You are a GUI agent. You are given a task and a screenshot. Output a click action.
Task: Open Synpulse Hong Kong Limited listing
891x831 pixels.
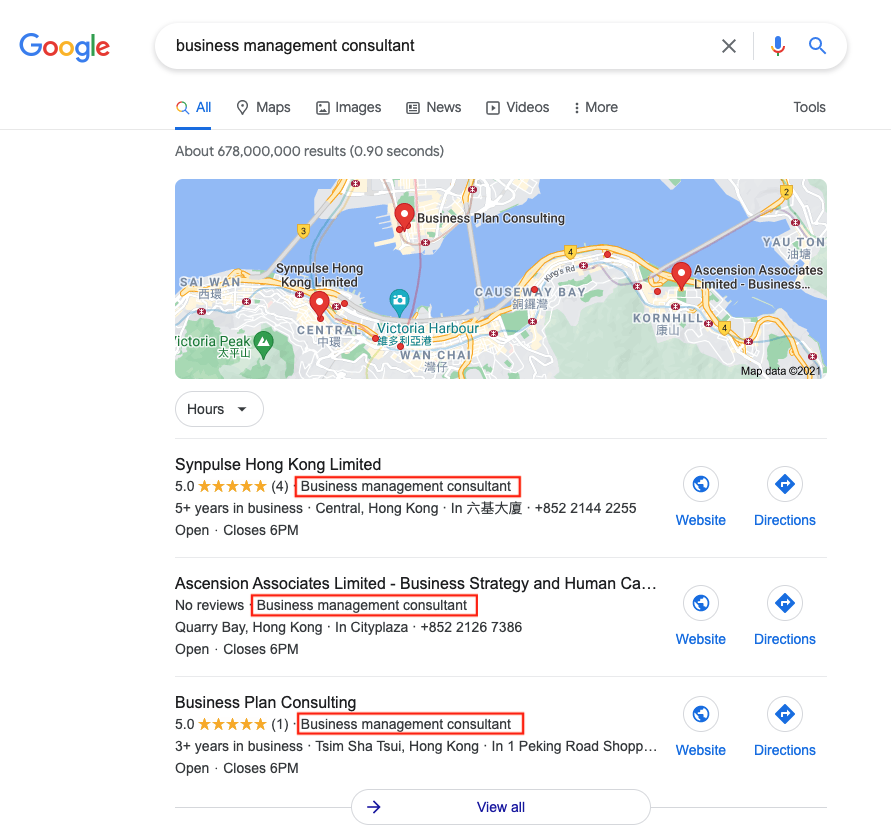pos(278,464)
